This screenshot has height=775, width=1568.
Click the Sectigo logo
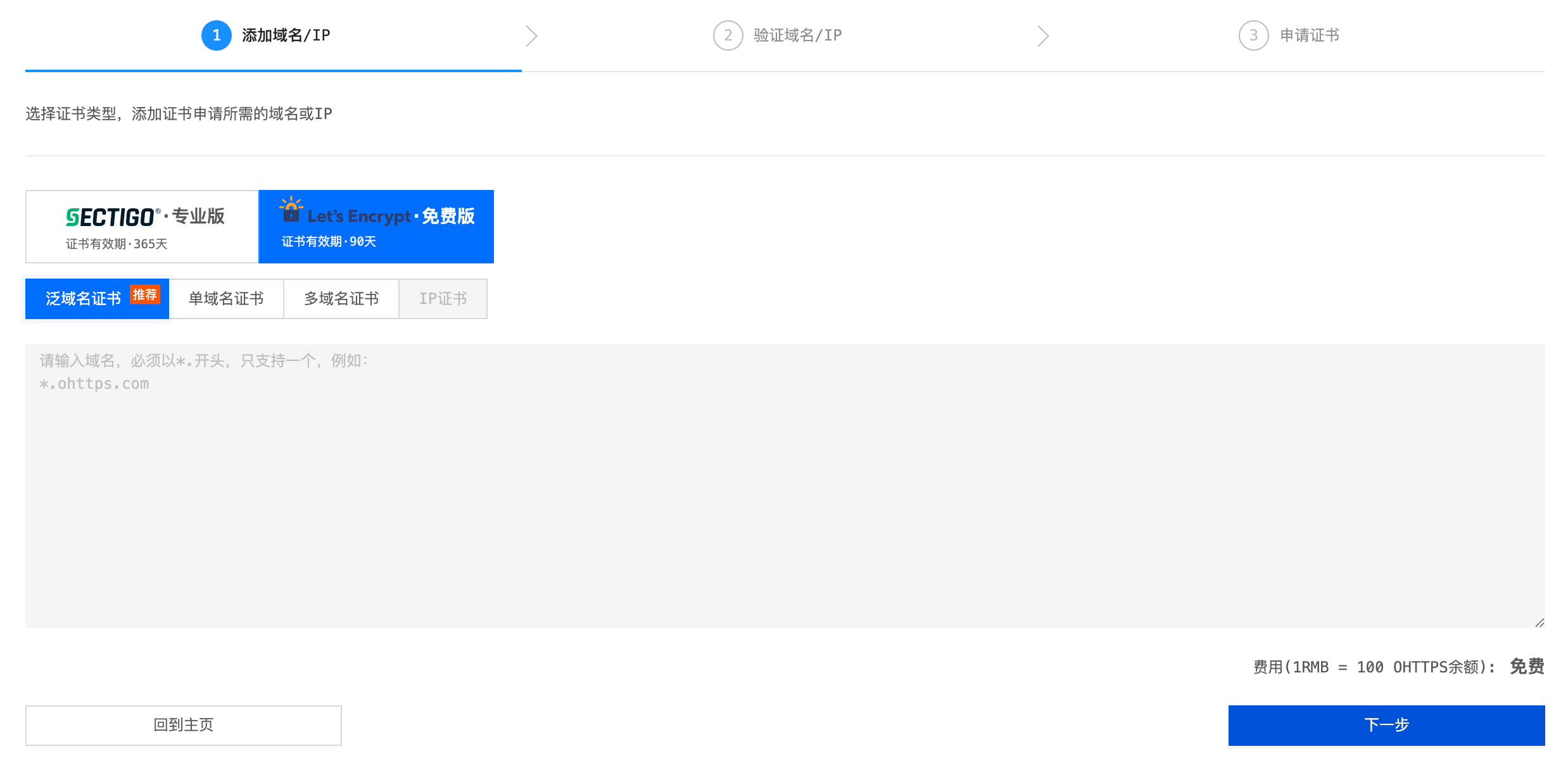pyautogui.click(x=110, y=217)
